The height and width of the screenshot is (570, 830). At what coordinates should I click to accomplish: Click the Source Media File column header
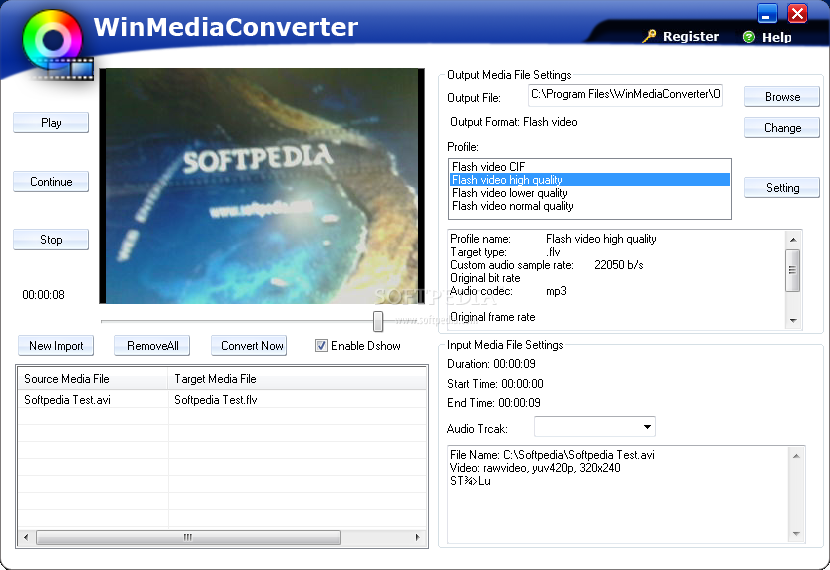tap(93, 379)
